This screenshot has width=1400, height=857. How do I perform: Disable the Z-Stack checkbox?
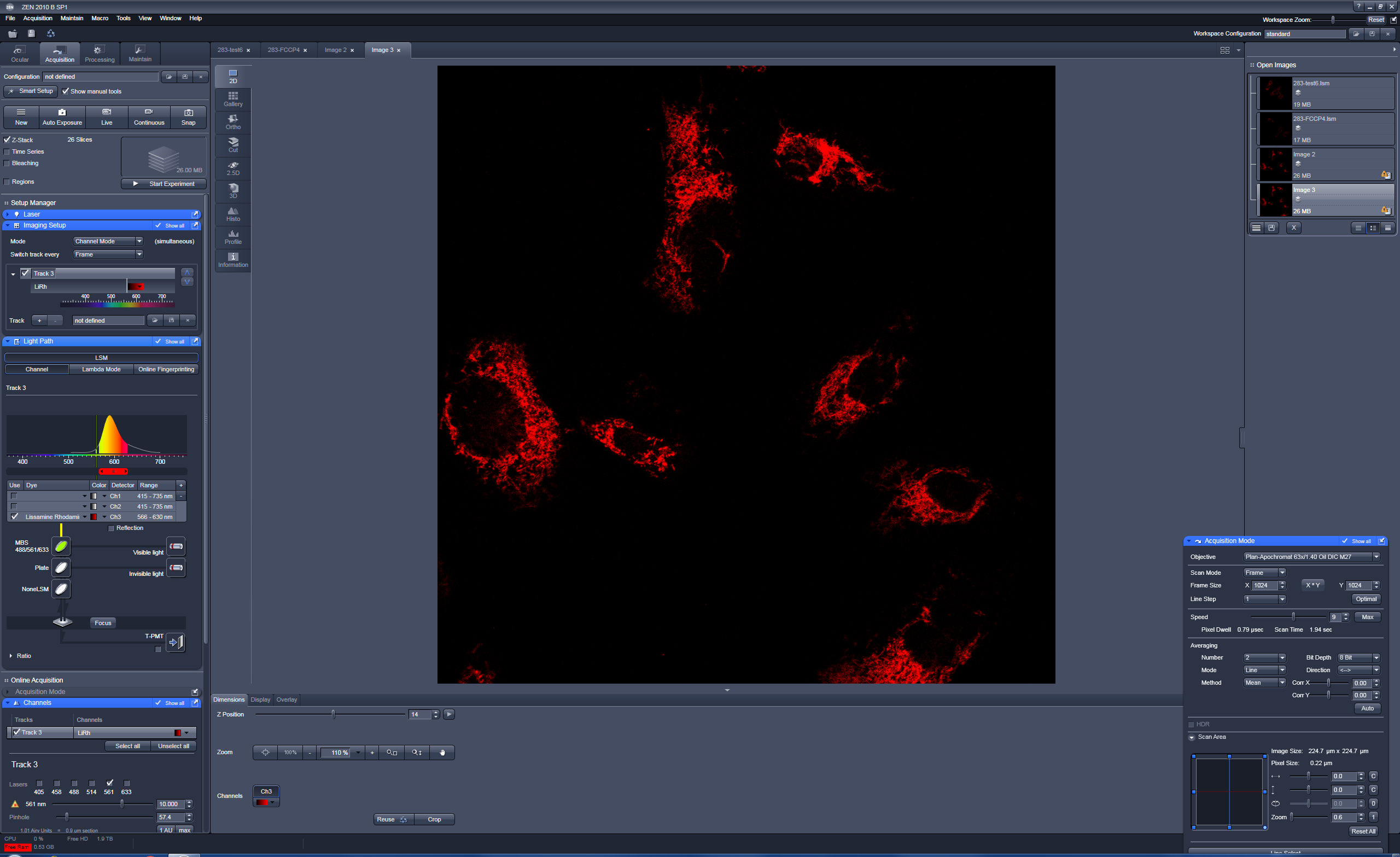click(8, 140)
